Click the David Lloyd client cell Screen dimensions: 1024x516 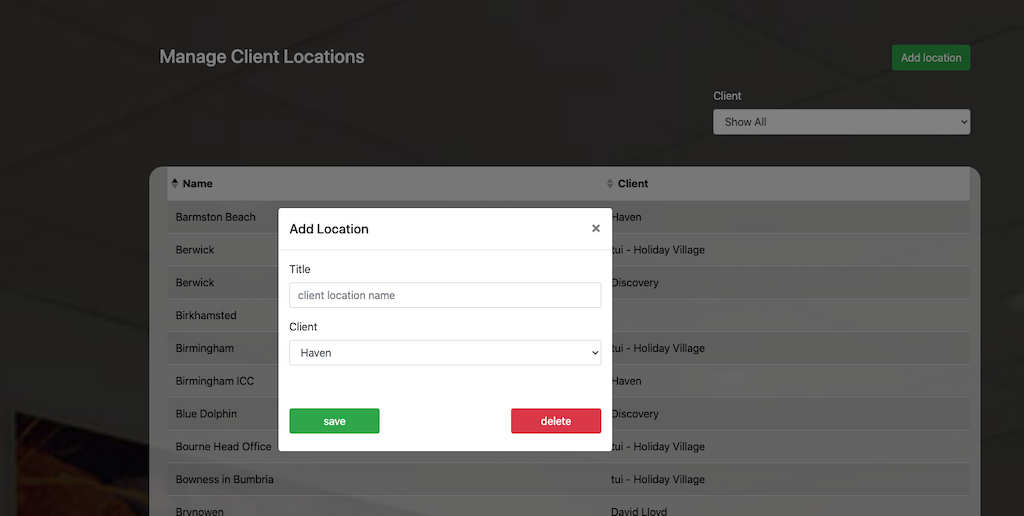tap(639, 511)
